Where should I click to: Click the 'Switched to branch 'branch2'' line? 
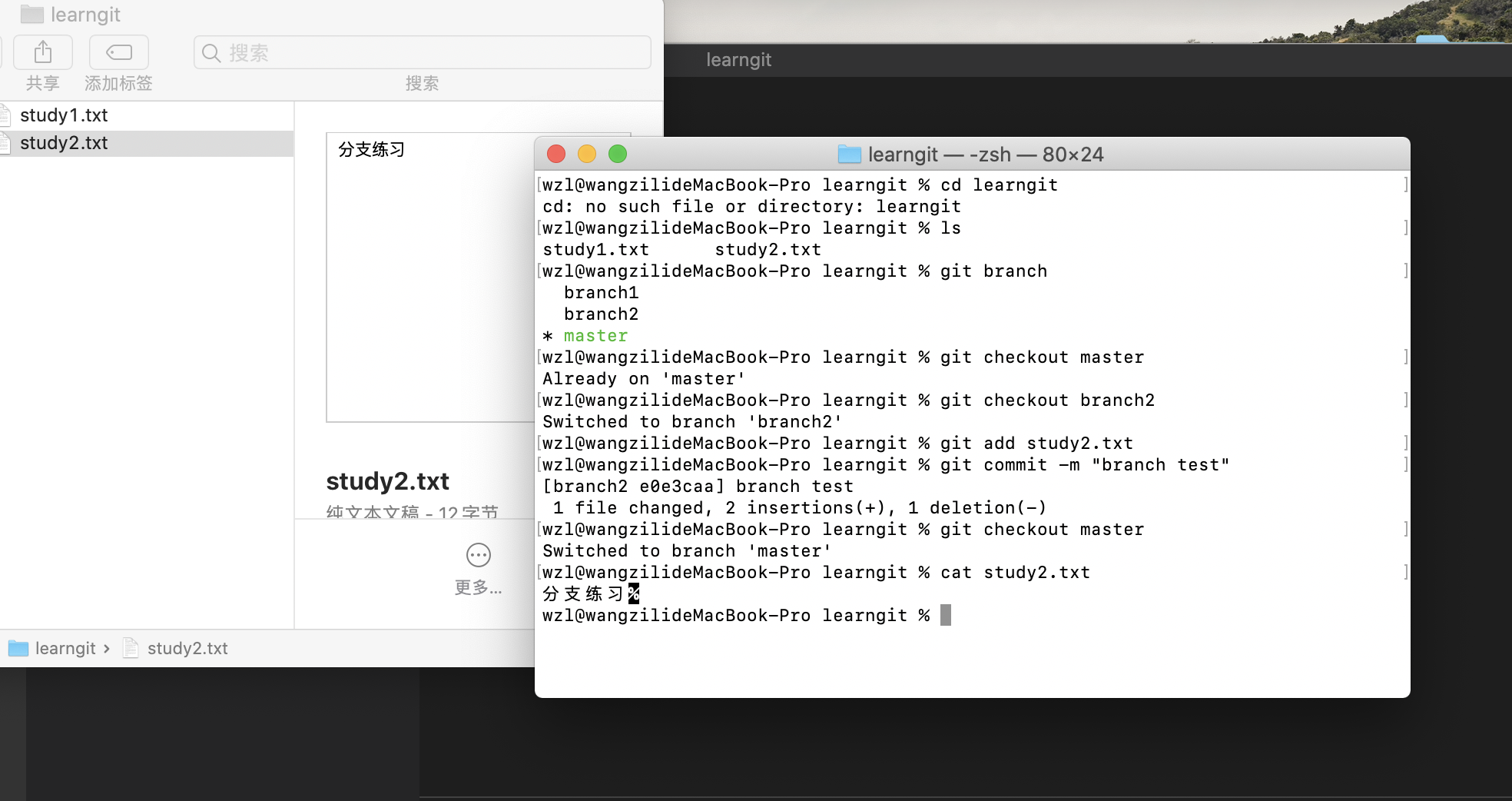(692, 422)
